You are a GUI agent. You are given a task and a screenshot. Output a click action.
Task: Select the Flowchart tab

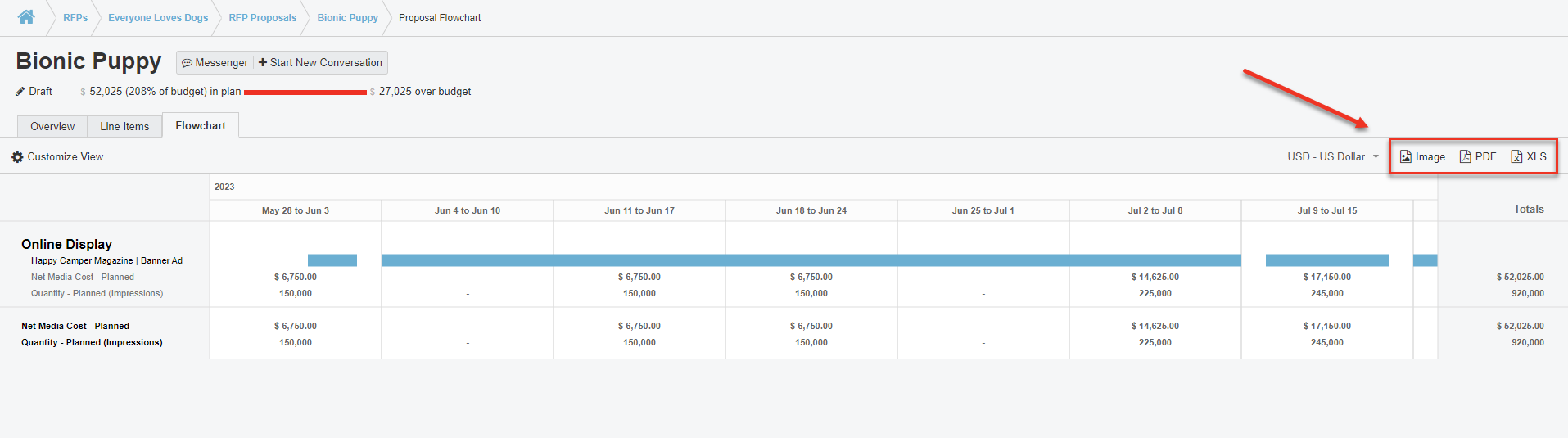point(201,125)
